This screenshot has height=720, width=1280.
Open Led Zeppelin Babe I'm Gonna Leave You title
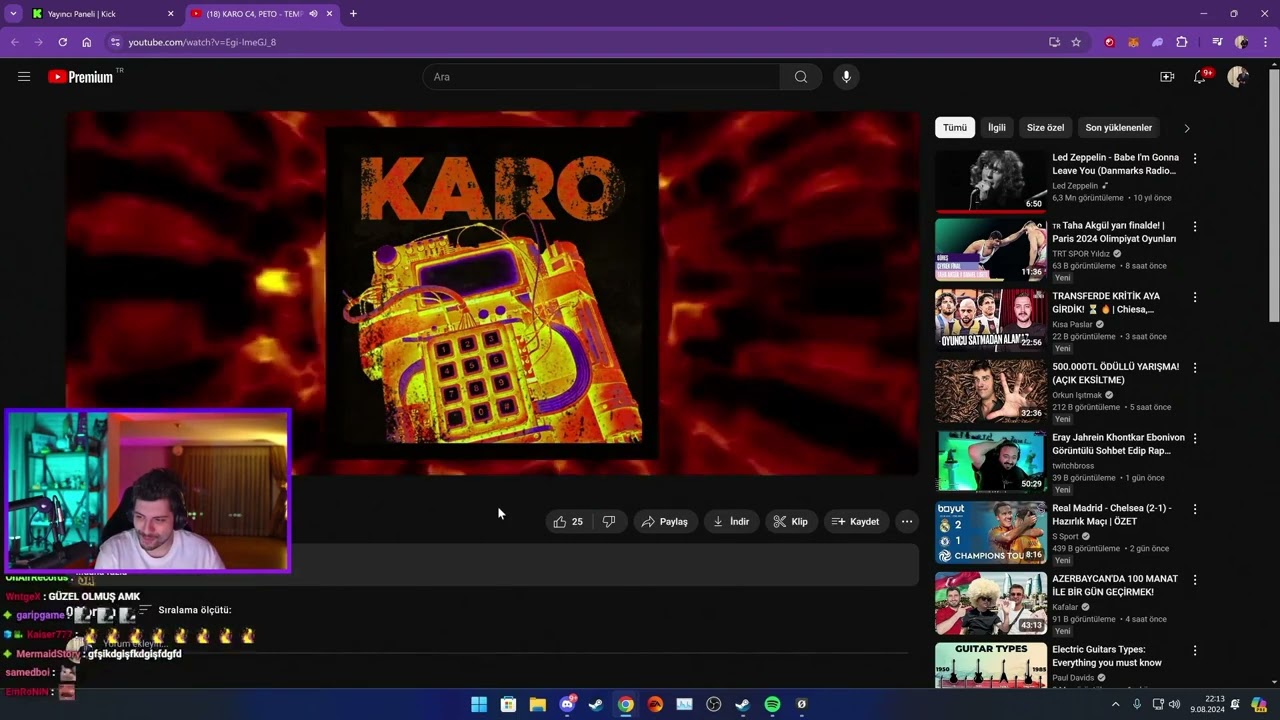click(x=1115, y=164)
